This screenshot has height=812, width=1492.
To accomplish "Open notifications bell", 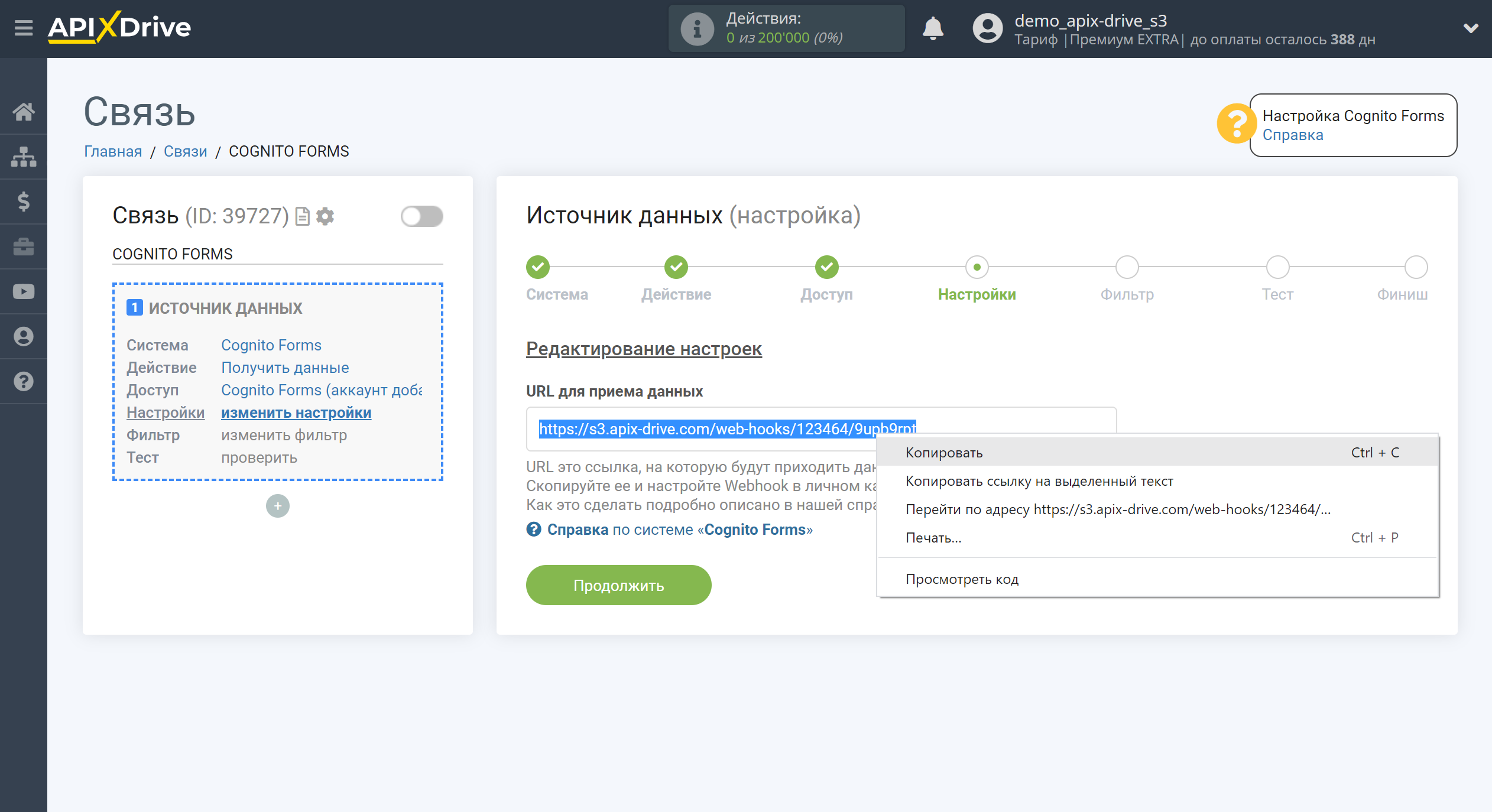I will click(933, 28).
